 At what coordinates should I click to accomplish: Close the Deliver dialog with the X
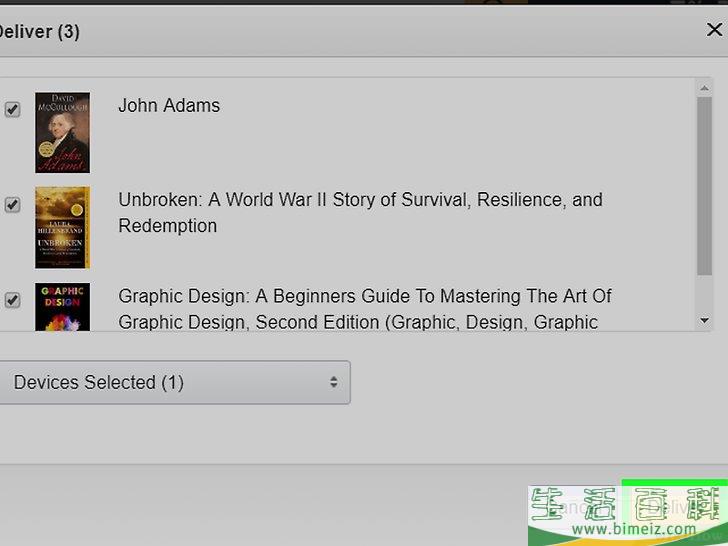pos(714,30)
